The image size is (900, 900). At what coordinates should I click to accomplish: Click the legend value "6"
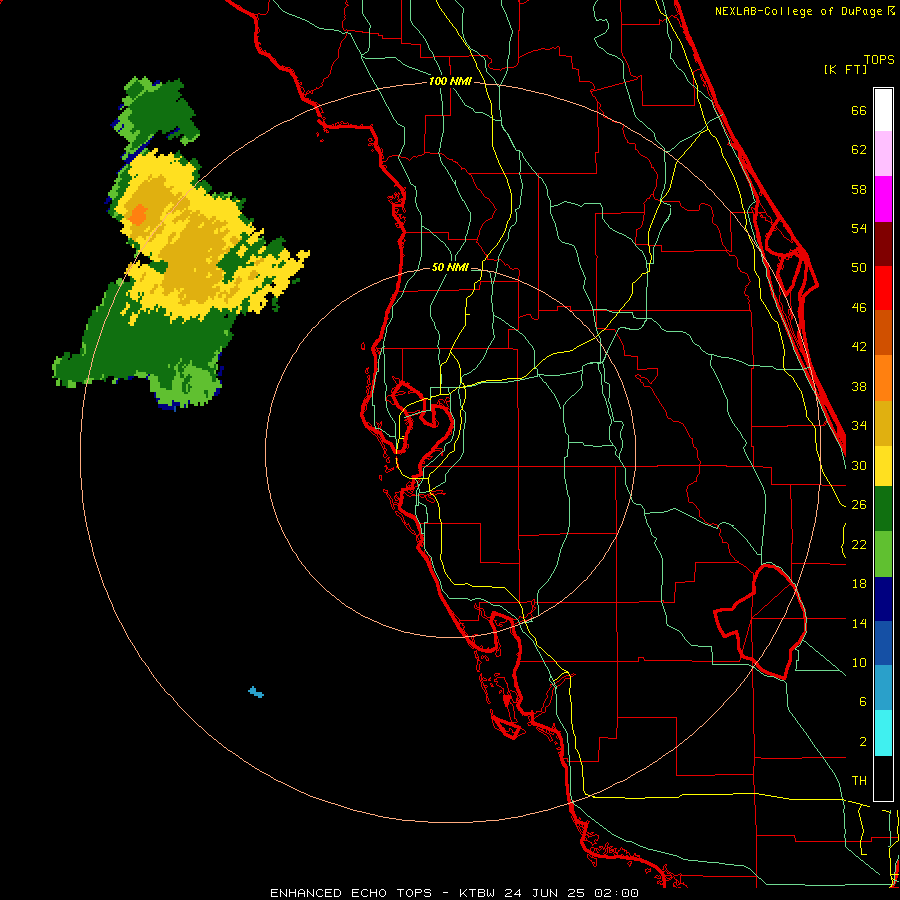tap(862, 702)
